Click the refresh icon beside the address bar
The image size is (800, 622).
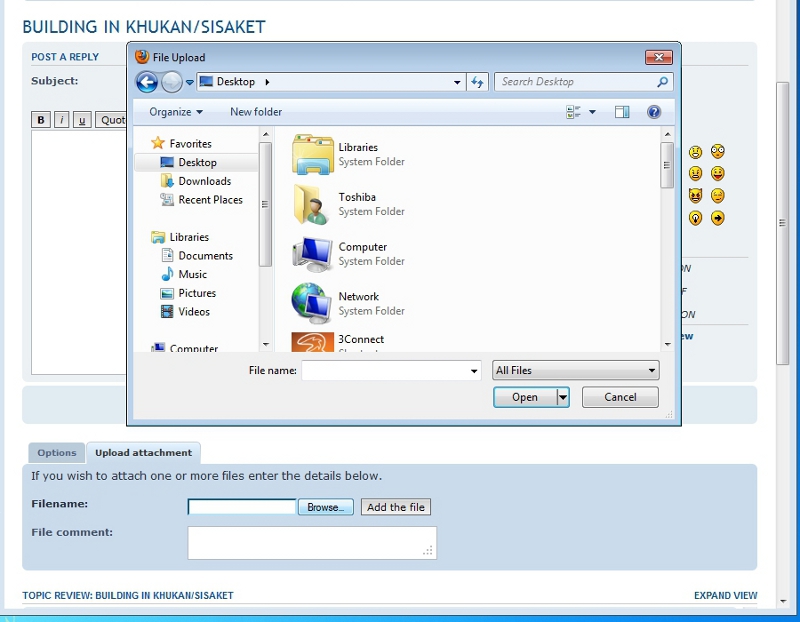(x=477, y=82)
